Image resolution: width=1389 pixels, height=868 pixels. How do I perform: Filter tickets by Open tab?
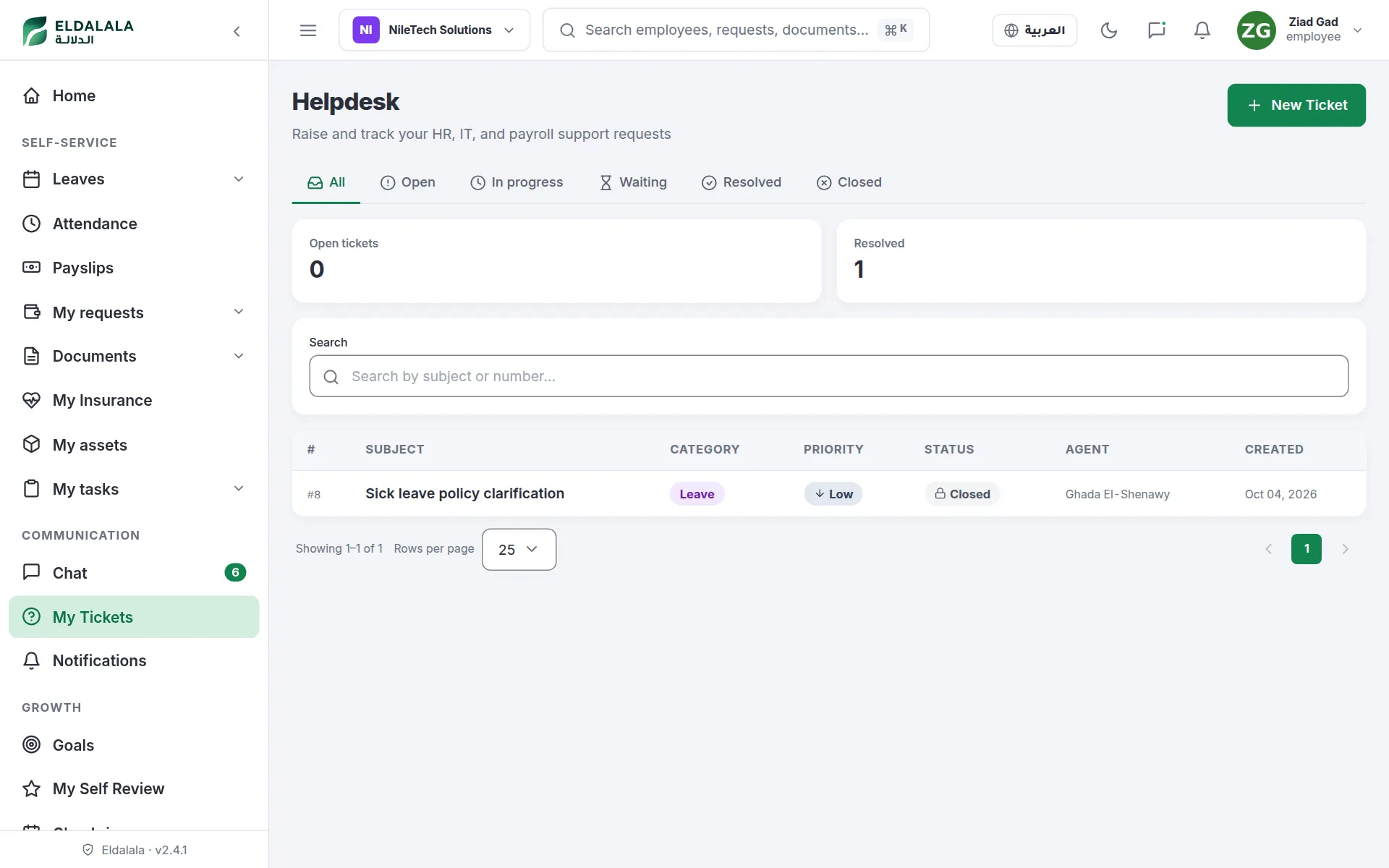(x=408, y=182)
